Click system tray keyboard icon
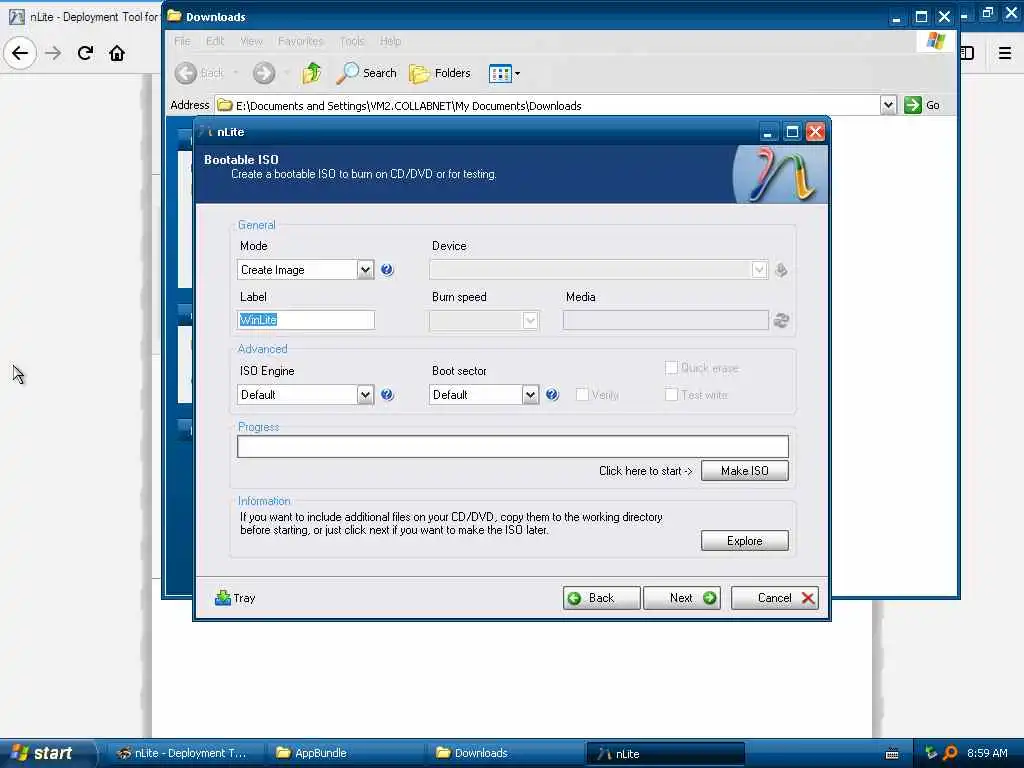The image size is (1024, 768). point(892,754)
